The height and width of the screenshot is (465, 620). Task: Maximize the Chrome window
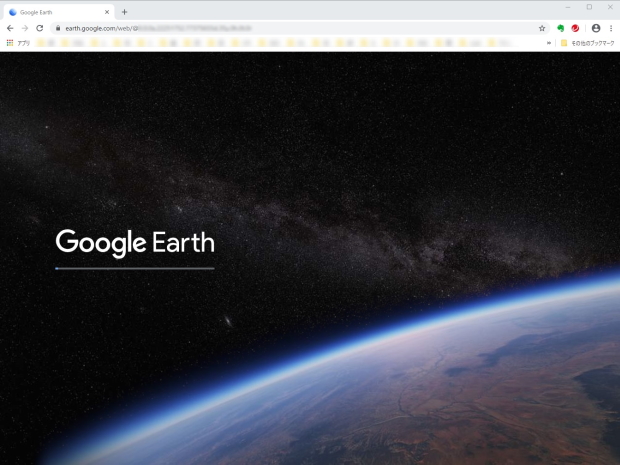[x=589, y=7]
